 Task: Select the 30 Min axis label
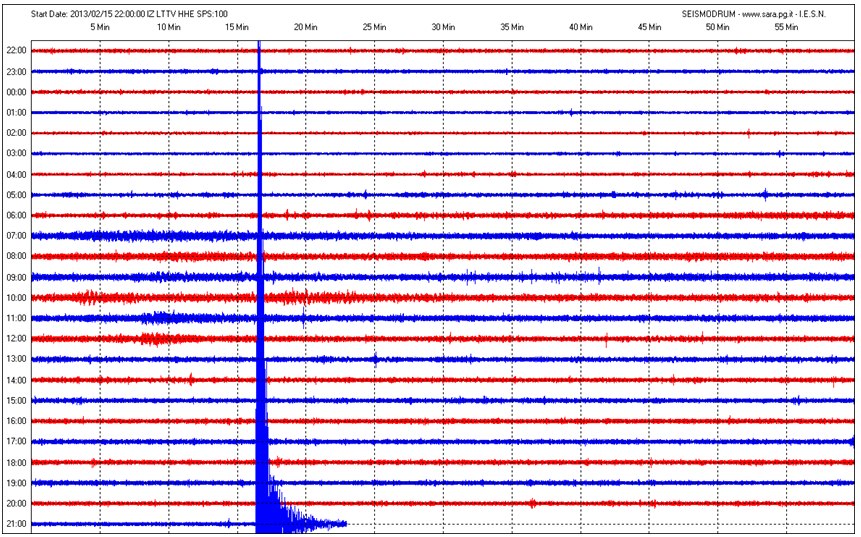pos(443,27)
